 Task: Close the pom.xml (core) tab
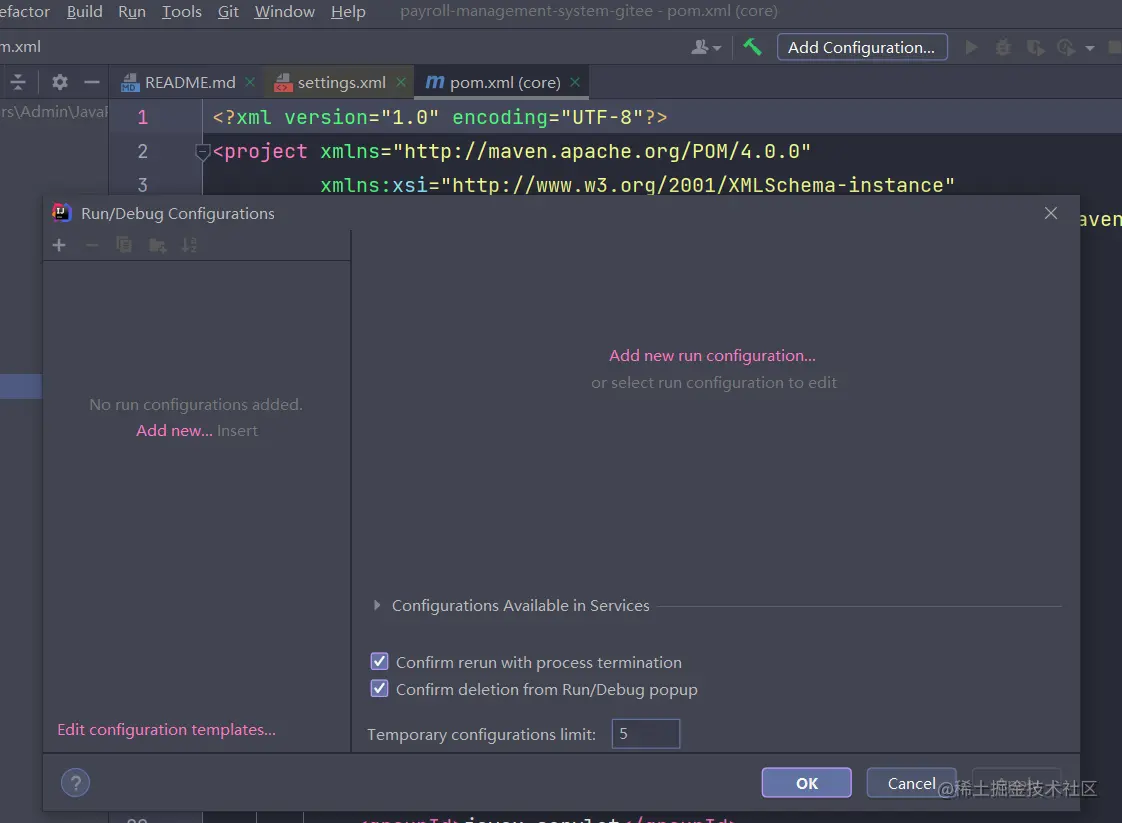coord(575,82)
